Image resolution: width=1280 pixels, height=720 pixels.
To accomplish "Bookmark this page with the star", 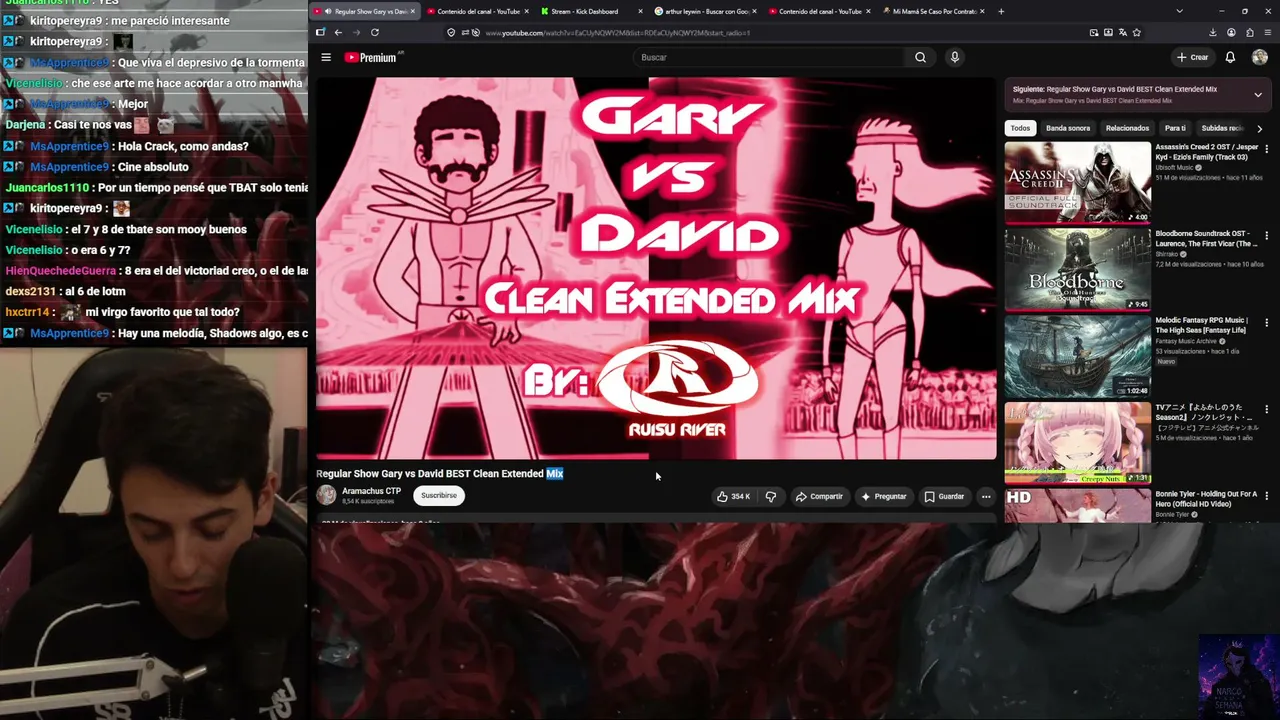I will (1136, 32).
